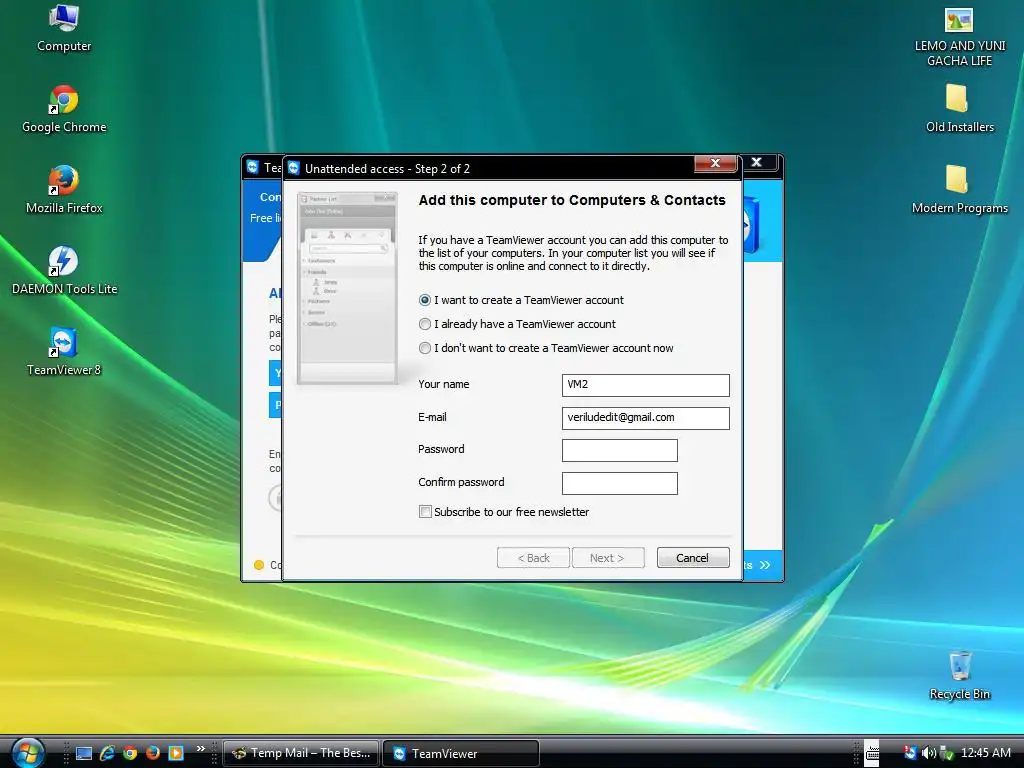Open the Old Installers folder
The width and height of the screenshot is (1024, 768).
(x=959, y=110)
